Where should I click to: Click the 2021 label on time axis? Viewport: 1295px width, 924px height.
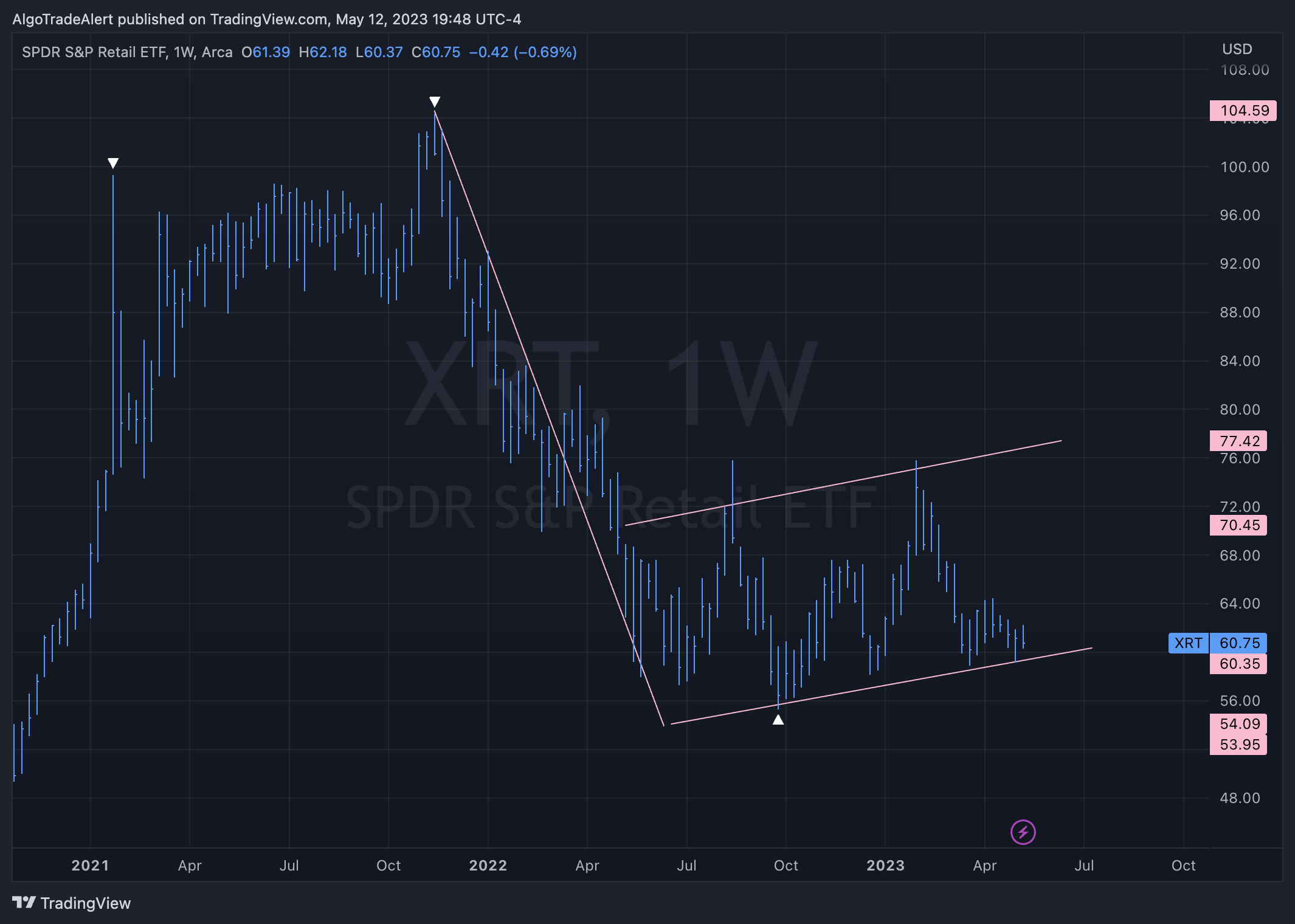[x=90, y=866]
